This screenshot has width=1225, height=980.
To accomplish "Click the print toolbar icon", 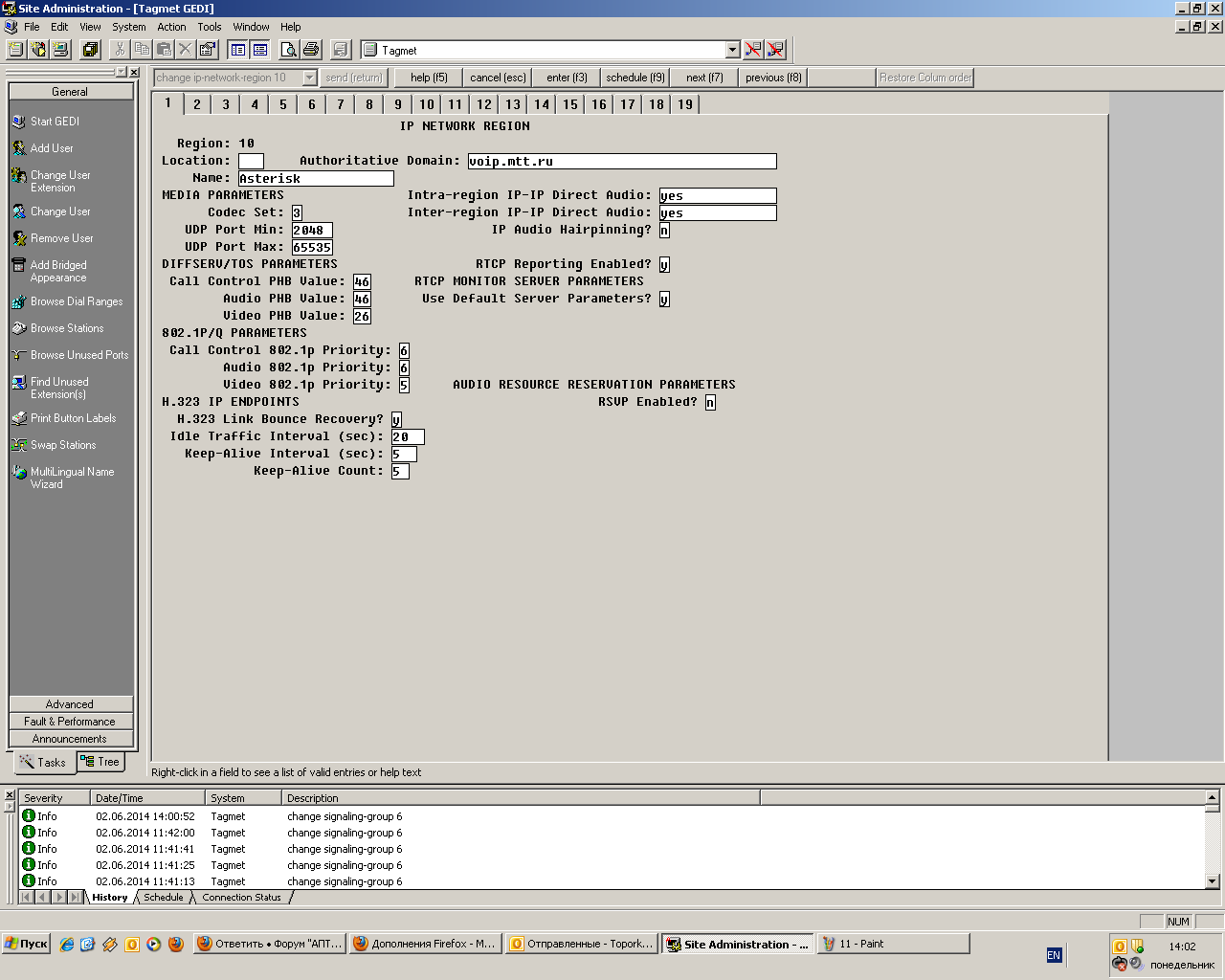I will coord(311,50).
